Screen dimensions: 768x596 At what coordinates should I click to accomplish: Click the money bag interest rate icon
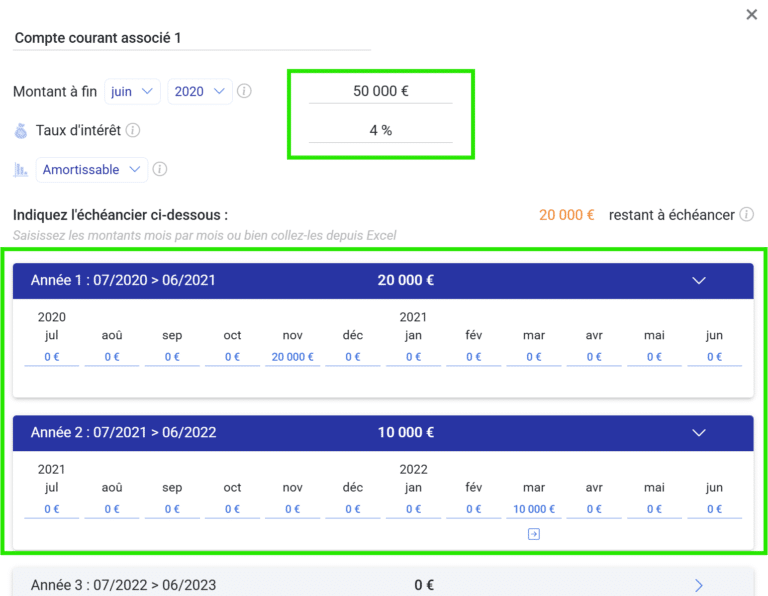click(21, 130)
